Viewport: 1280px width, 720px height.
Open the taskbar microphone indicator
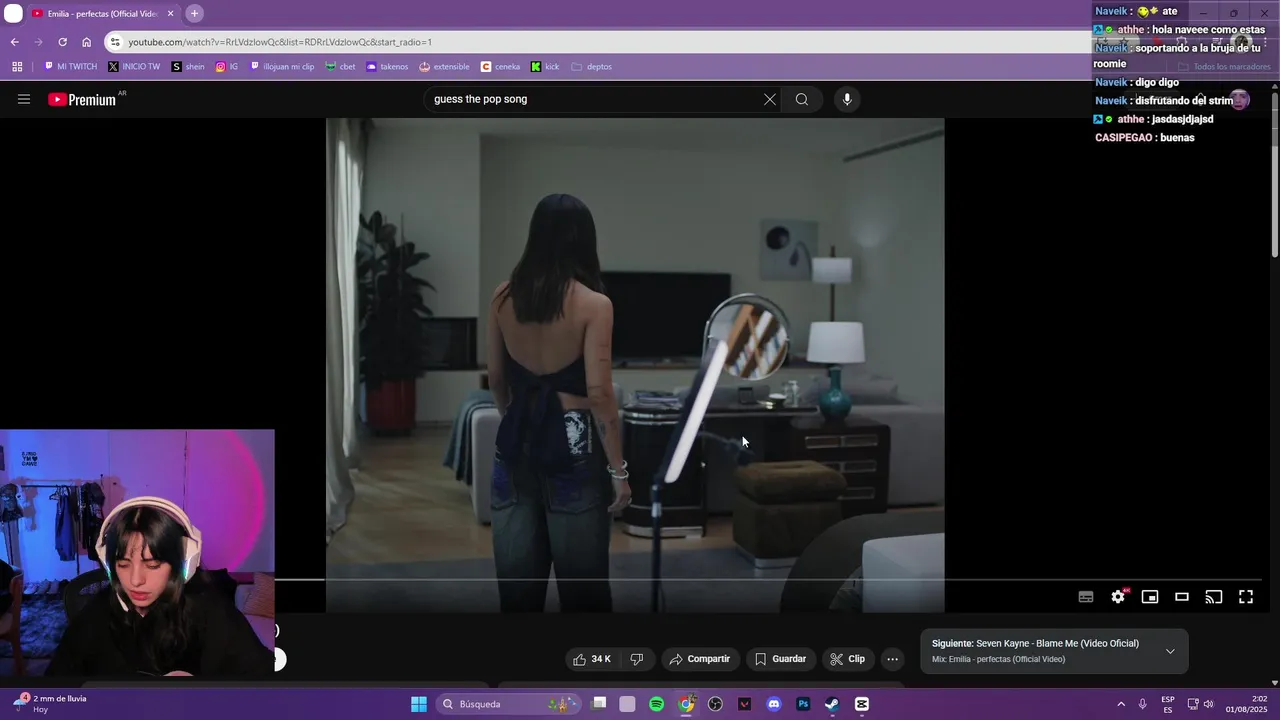coord(1142,704)
